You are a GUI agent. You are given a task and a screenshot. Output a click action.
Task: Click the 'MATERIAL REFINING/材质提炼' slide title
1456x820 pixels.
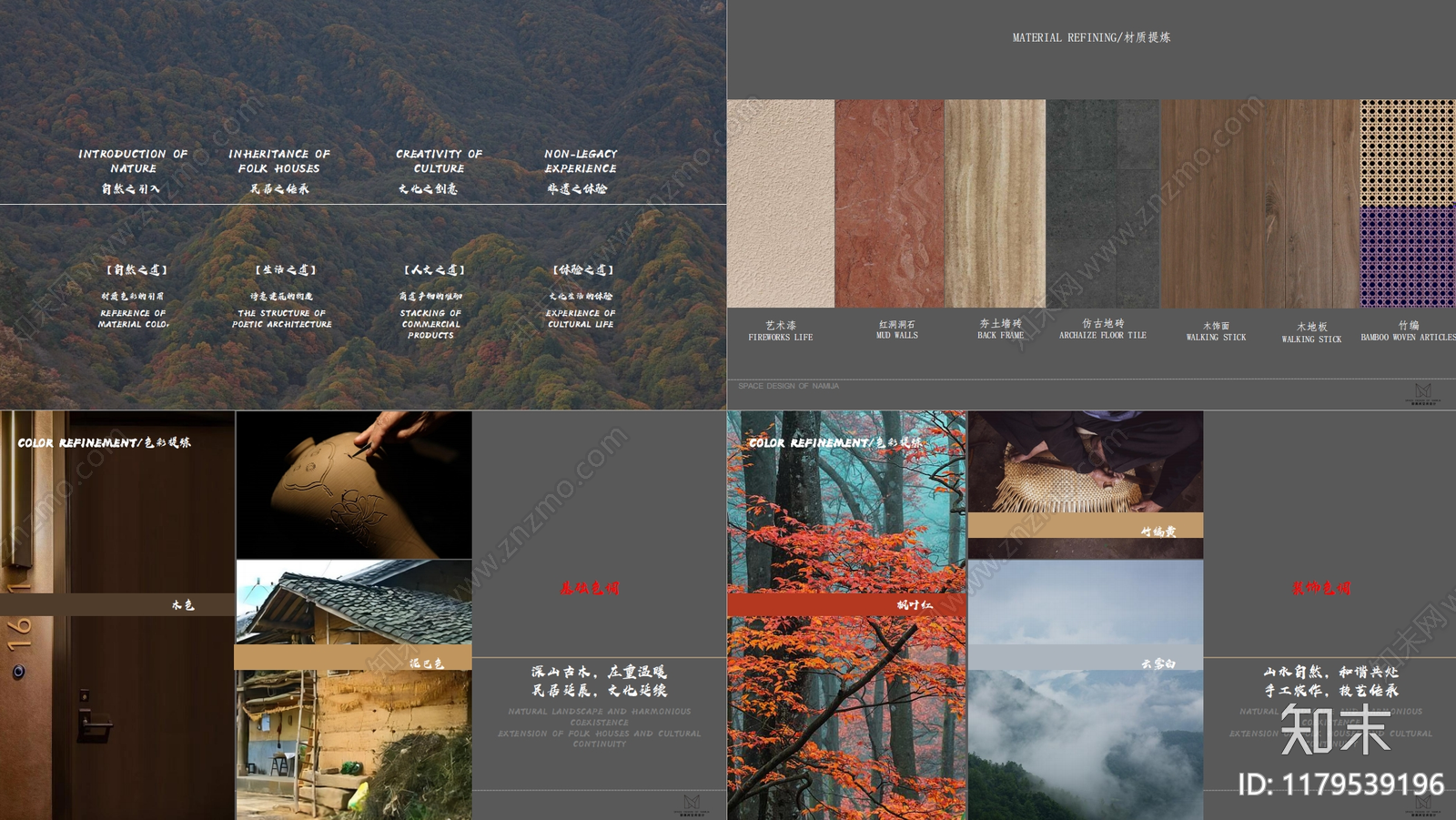point(1091,37)
